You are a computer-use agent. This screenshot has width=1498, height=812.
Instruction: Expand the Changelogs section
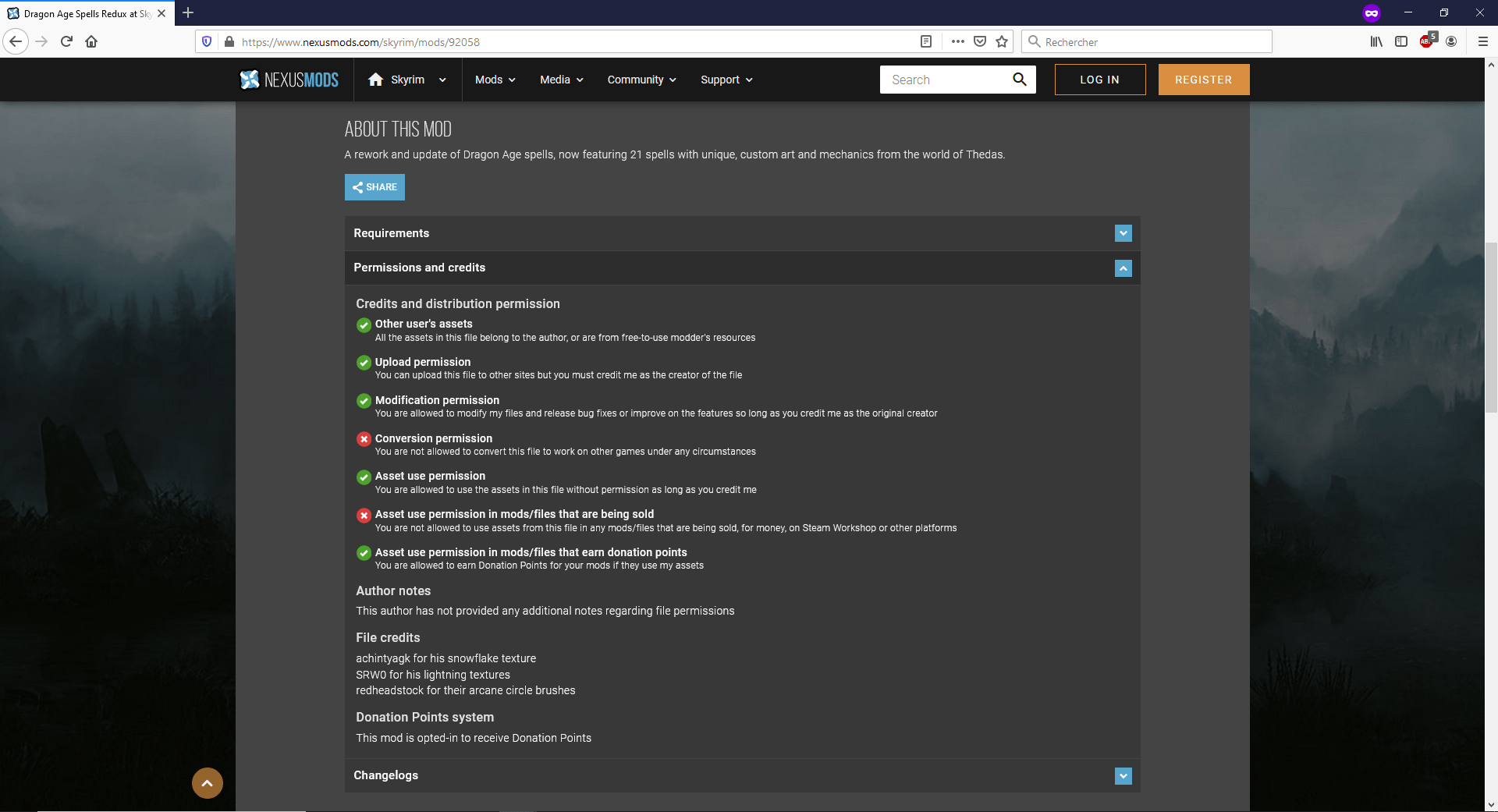pos(1123,776)
